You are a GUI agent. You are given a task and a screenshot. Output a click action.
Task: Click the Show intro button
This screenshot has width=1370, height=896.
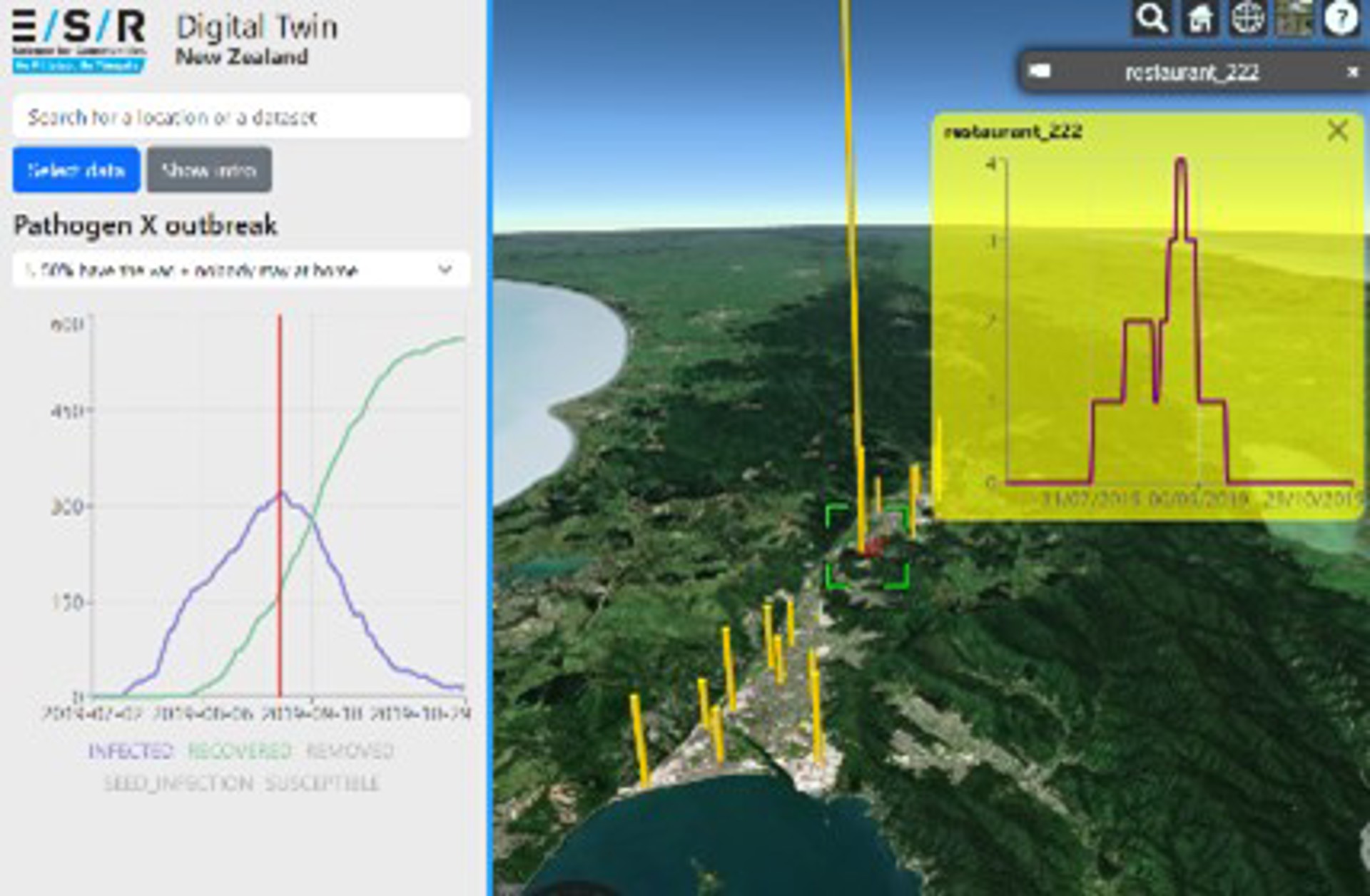(x=209, y=170)
